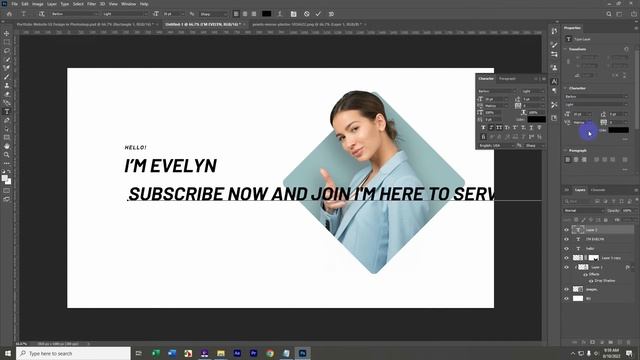The height and width of the screenshot is (360, 640).
Task: Click the color swatch in floating Character panel
Action: 536,119
